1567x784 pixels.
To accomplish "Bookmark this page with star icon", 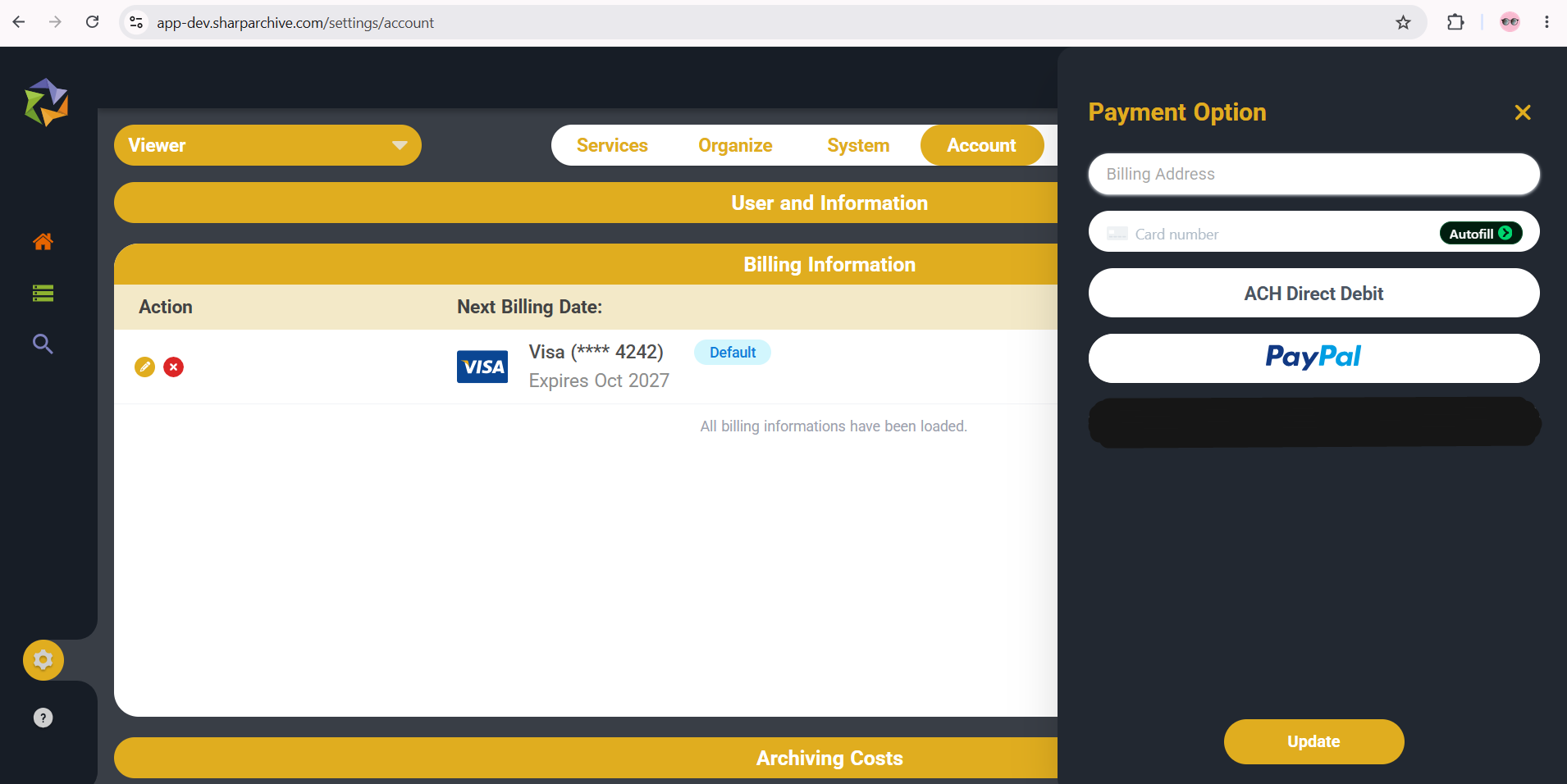I will [1403, 22].
